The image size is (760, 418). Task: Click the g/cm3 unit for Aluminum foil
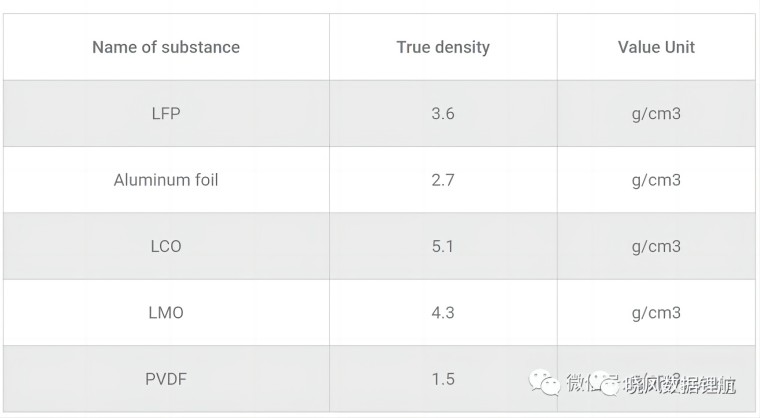click(656, 180)
